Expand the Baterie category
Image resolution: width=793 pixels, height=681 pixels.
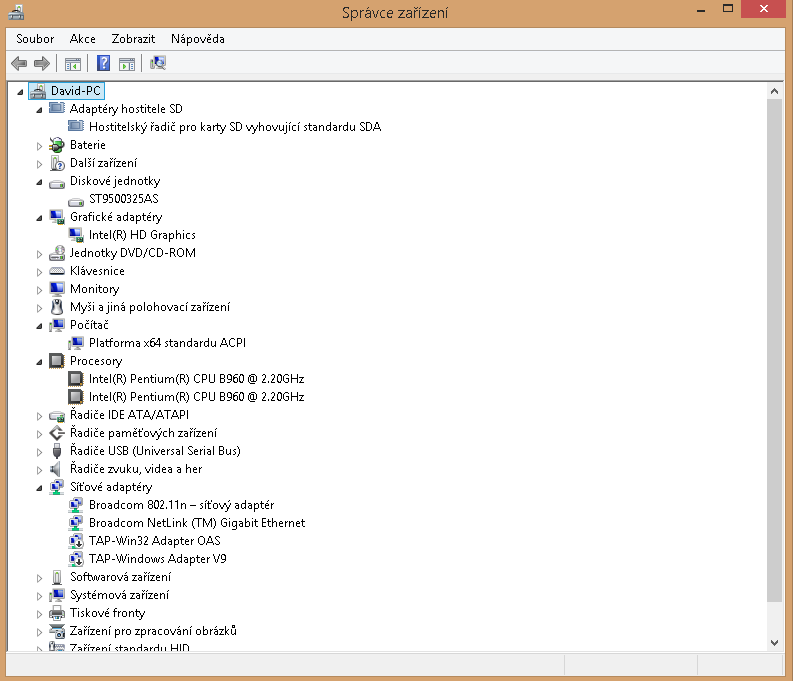[39, 146]
